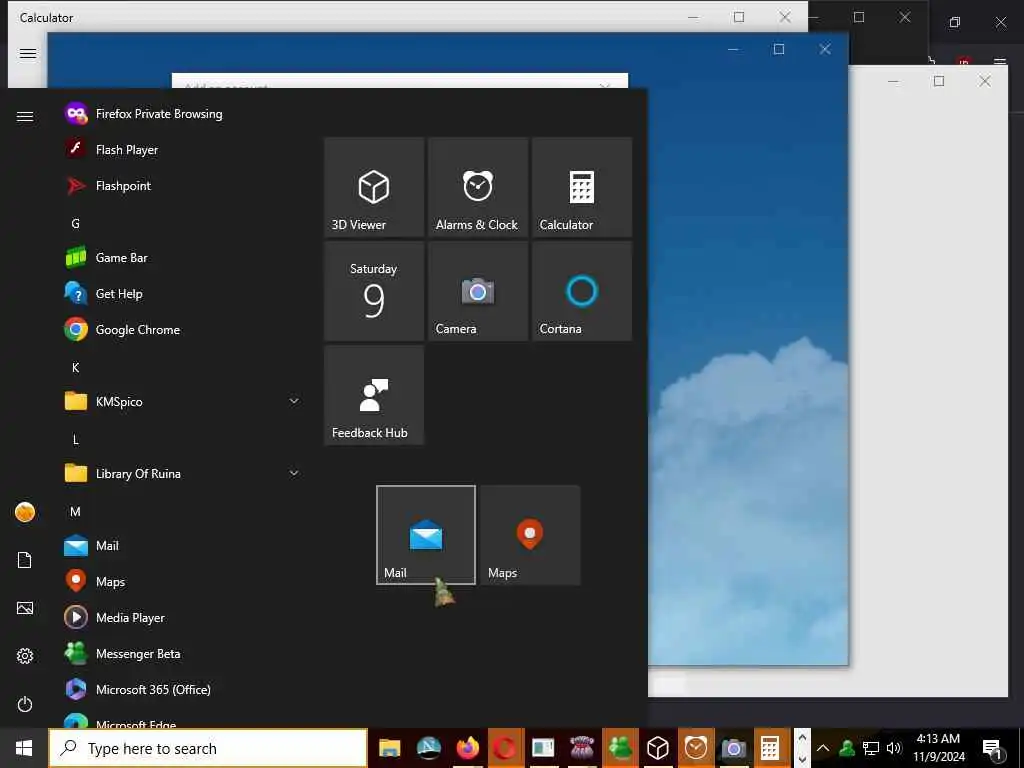Open Pictures from Start sidebar
Viewport: 1024px width, 768px height.
25,608
